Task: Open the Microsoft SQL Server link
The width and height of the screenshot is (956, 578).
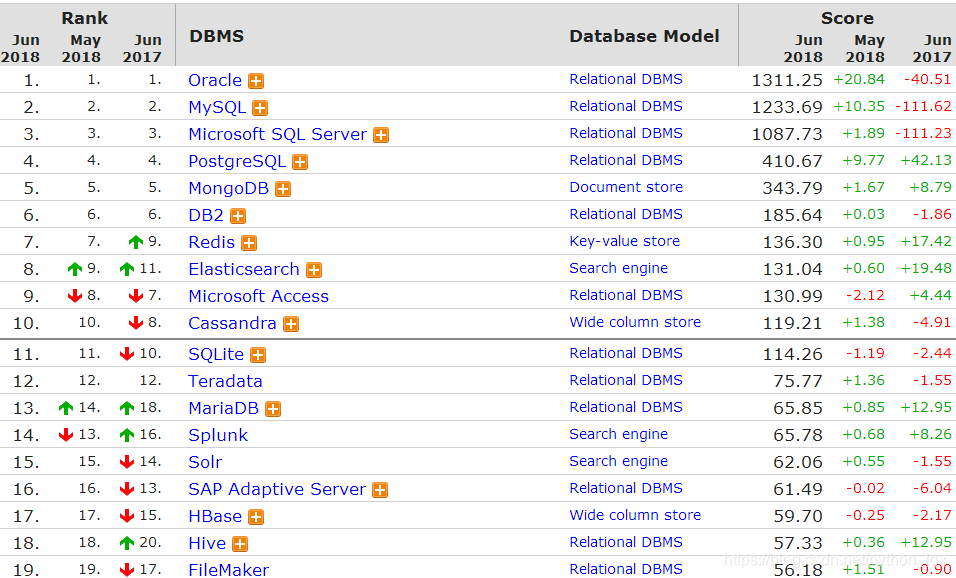Action: click(x=277, y=134)
